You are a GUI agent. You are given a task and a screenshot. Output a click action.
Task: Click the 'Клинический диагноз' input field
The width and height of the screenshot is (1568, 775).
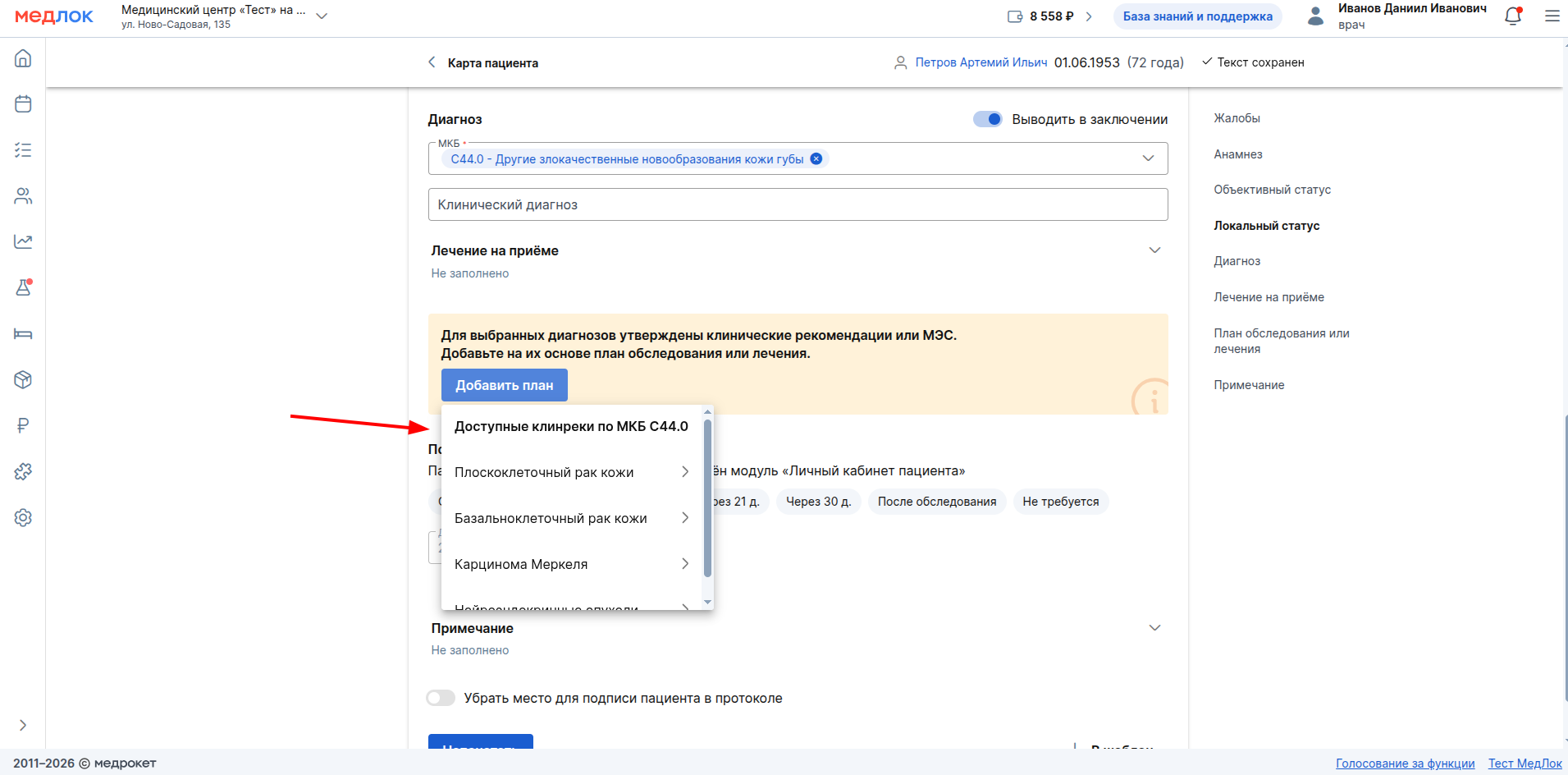797,204
